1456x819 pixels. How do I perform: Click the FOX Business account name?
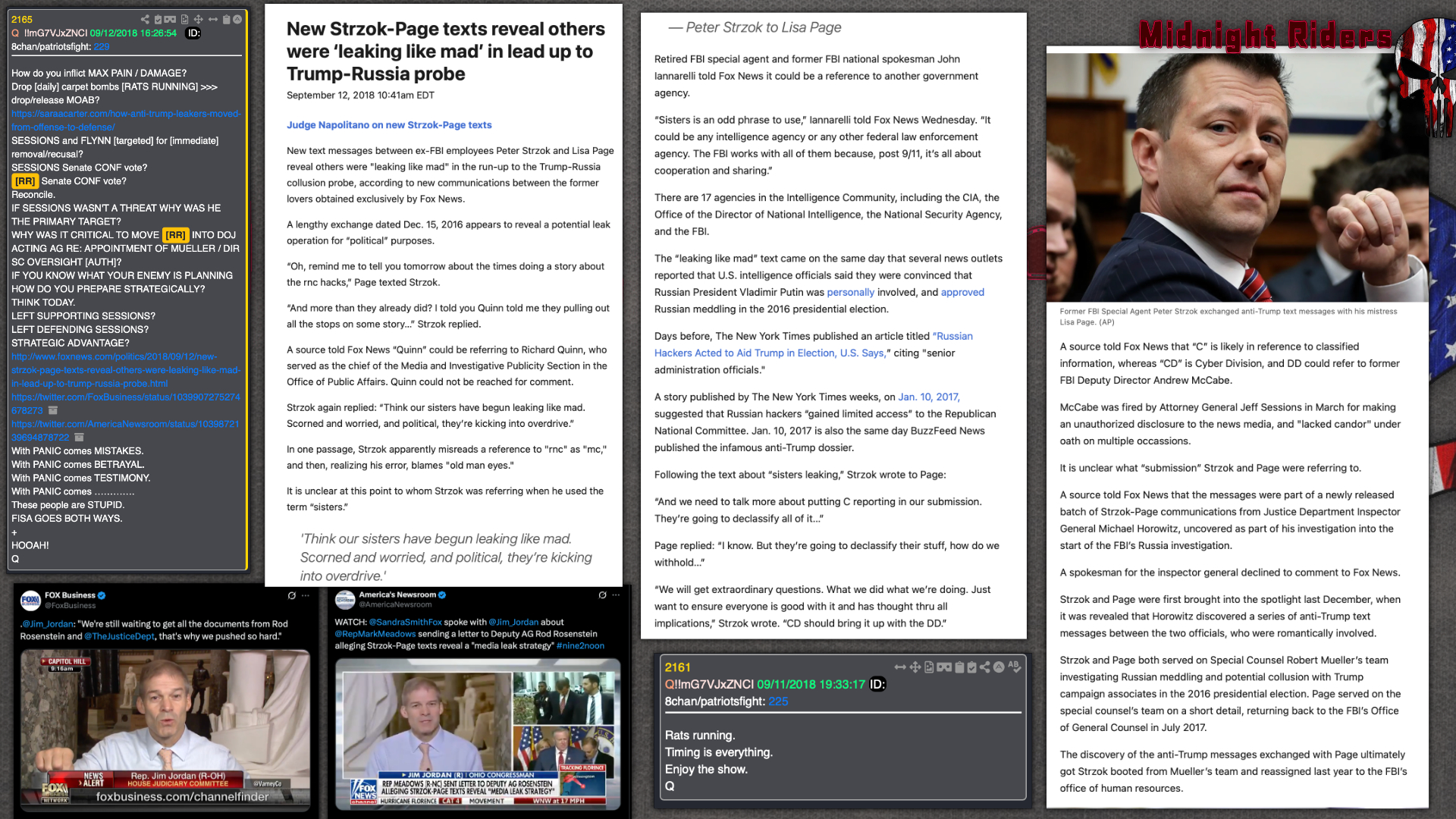point(70,595)
